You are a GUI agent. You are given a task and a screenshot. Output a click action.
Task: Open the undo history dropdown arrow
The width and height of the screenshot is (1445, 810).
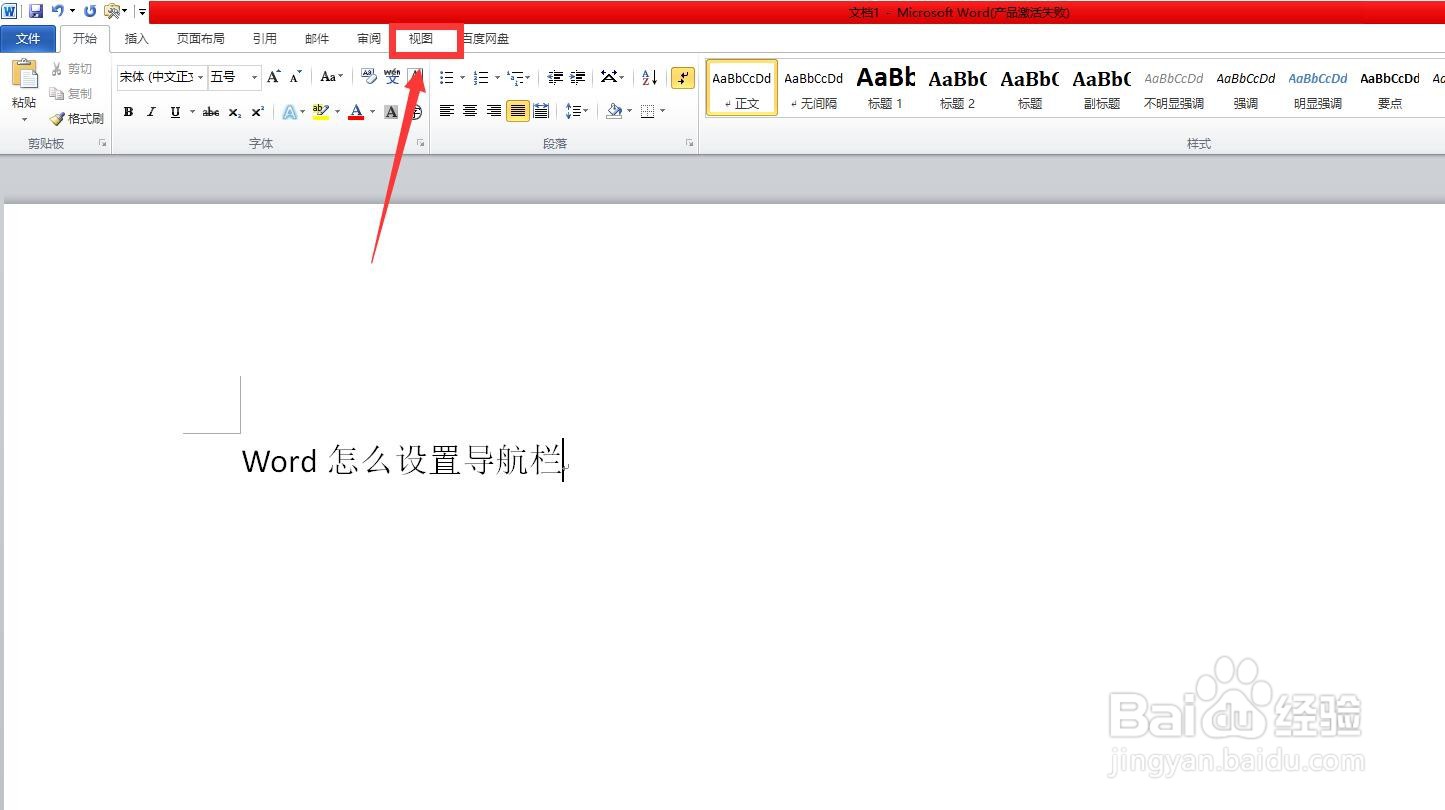[72, 11]
